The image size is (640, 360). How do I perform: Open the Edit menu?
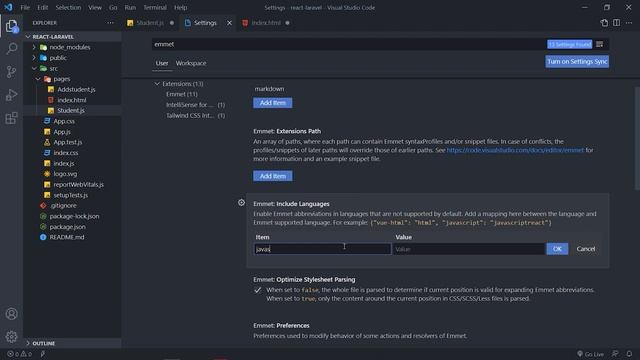(x=42, y=7)
